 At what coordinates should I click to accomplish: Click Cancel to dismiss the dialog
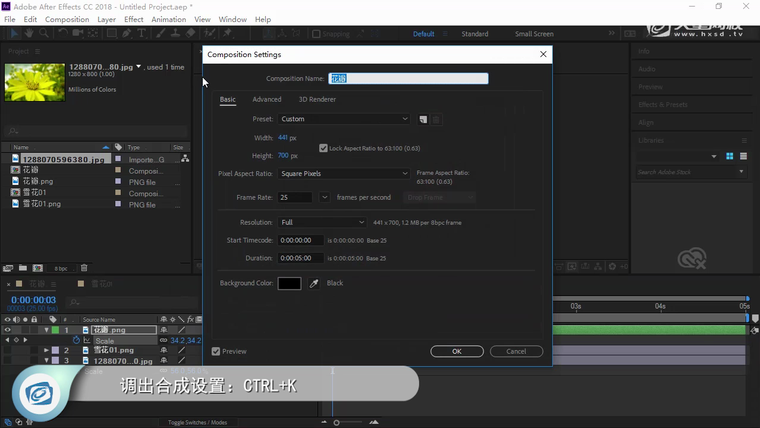click(x=516, y=351)
